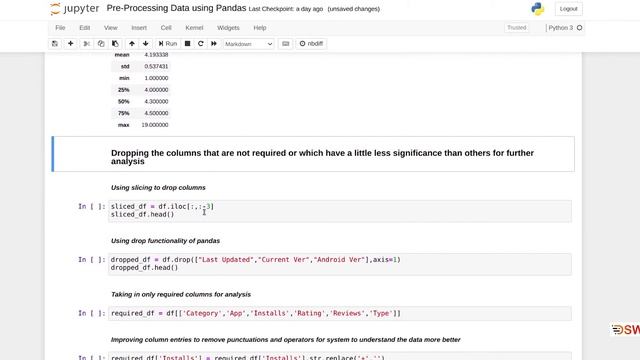
Task: Select 'Improving column entries' markdown text
Action: [x=286, y=340]
